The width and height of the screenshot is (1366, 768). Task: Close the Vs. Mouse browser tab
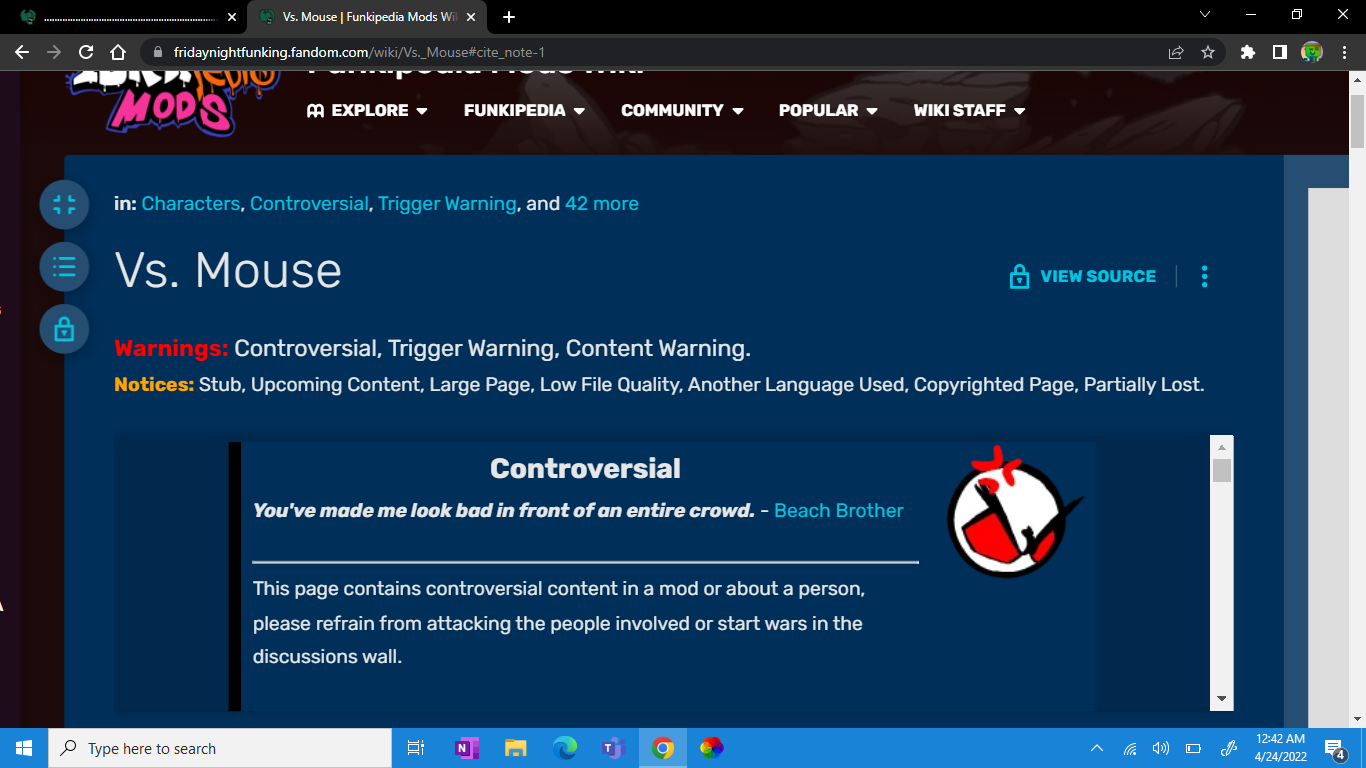point(471,17)
